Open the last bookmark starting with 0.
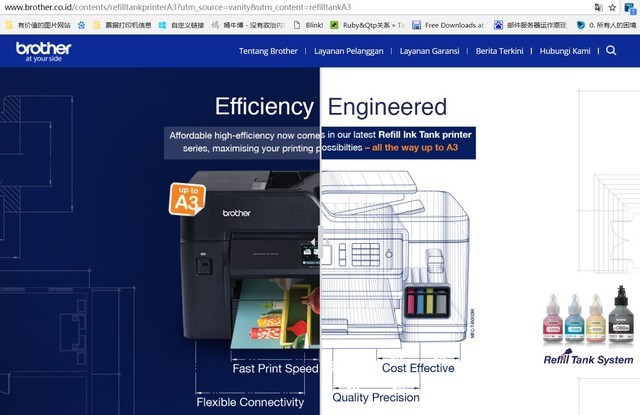The image size is (640, 415). tap(606, 25)
